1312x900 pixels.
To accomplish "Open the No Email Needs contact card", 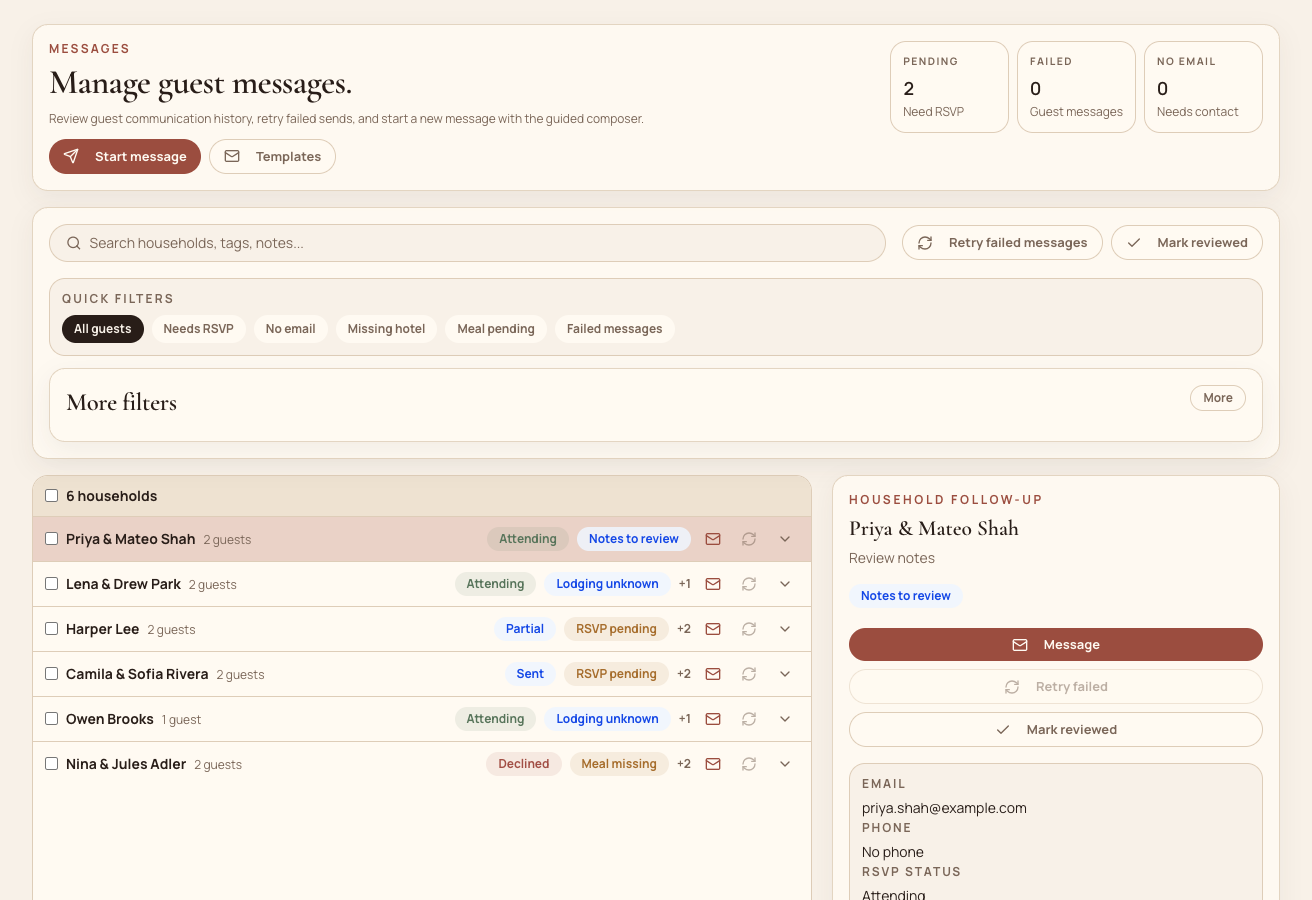I will pyautogui.click(x=1203, y=87).
